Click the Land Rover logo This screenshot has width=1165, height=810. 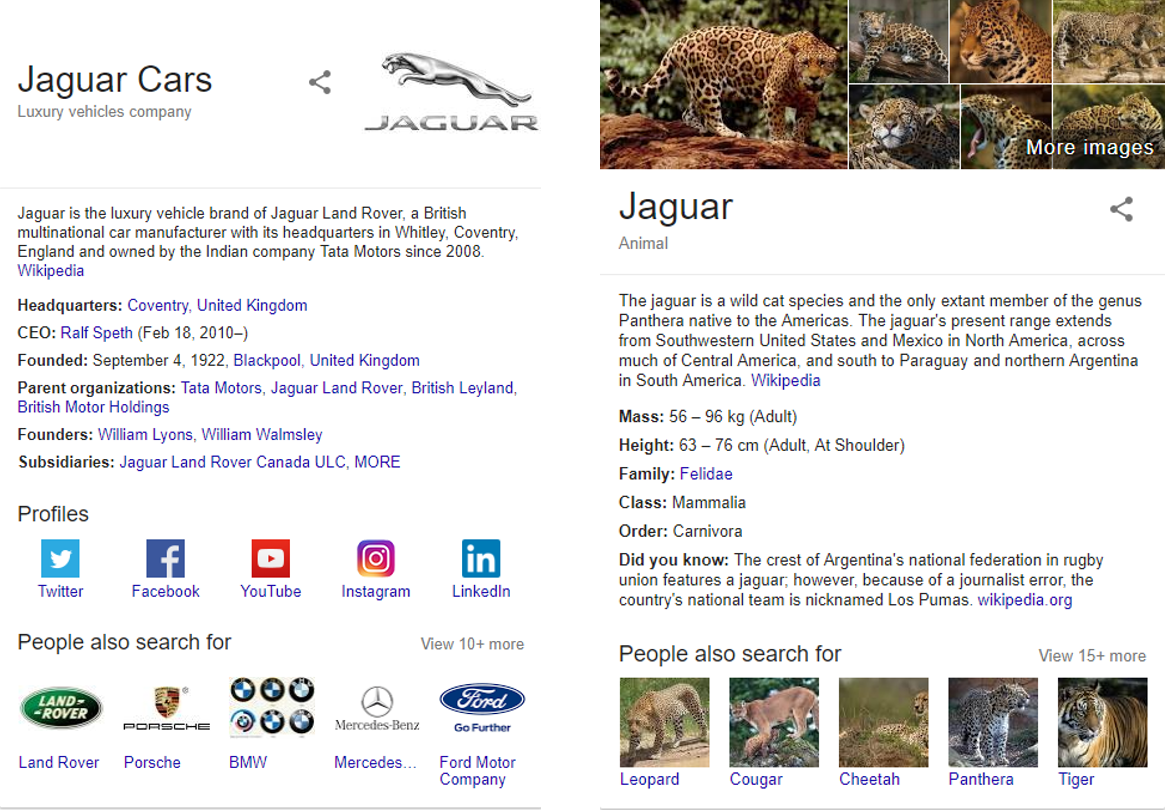[60, 708]
